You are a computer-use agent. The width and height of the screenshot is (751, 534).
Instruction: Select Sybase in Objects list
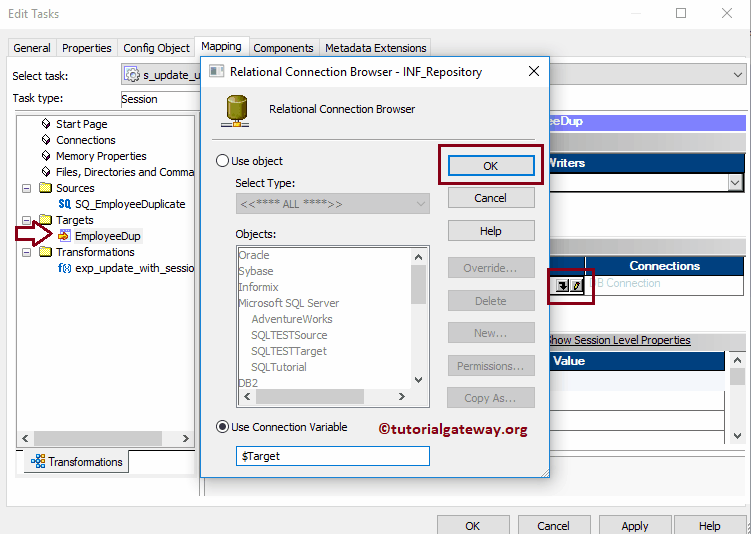pos(256,271)
